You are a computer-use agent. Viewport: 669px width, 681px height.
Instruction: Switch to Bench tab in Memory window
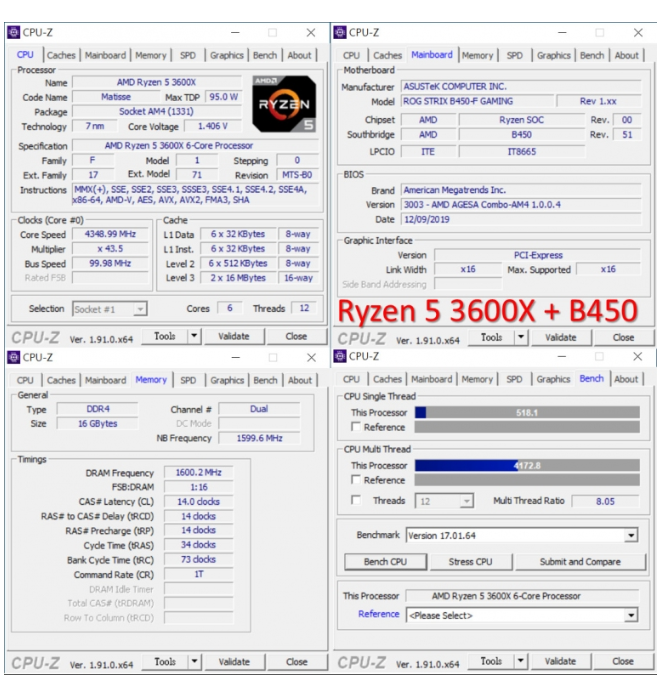(x=265, y=380)
